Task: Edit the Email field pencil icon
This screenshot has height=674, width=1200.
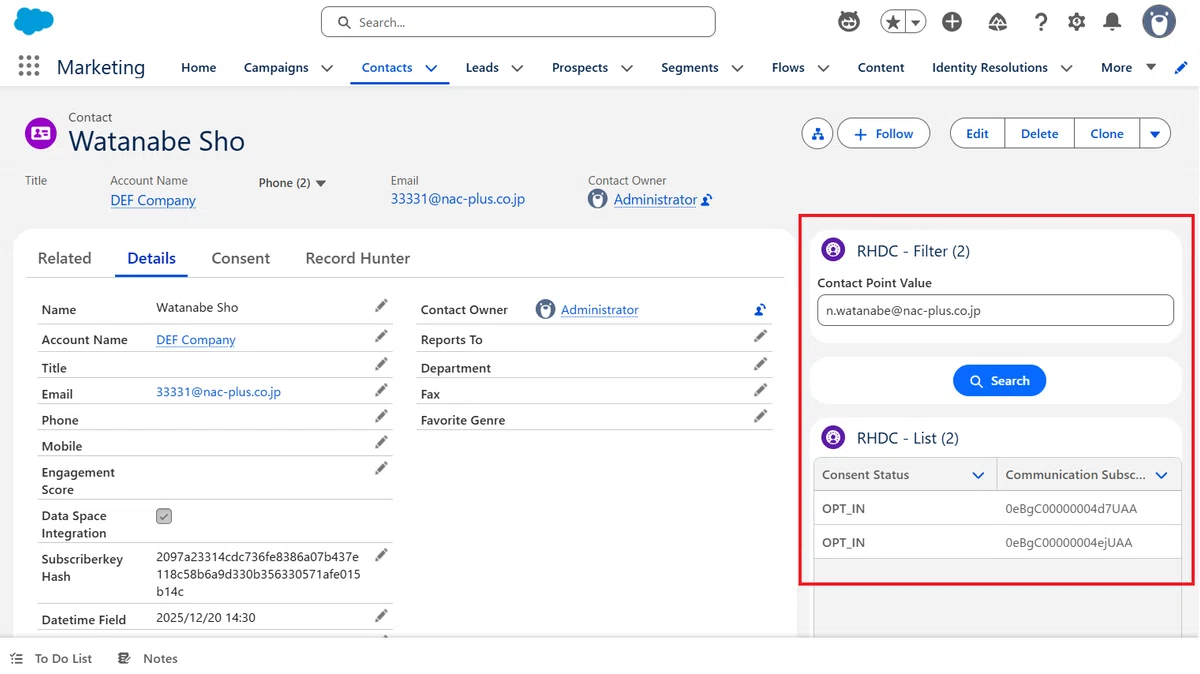Action: pyautogui.click(x=381, y=390)
